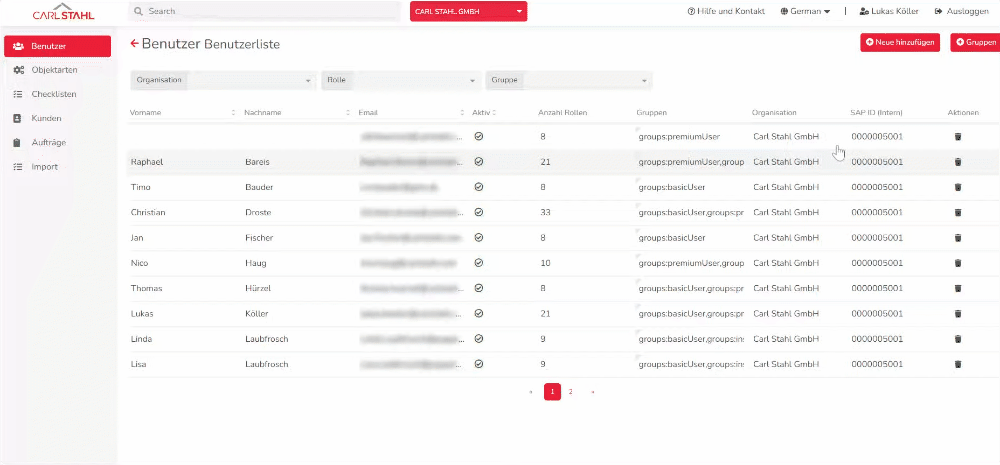Toggle the Aktiv status of Jan Fischer
Image resolution: width=1000 pixels, height=465 pixels.
[x=478, y=238]
